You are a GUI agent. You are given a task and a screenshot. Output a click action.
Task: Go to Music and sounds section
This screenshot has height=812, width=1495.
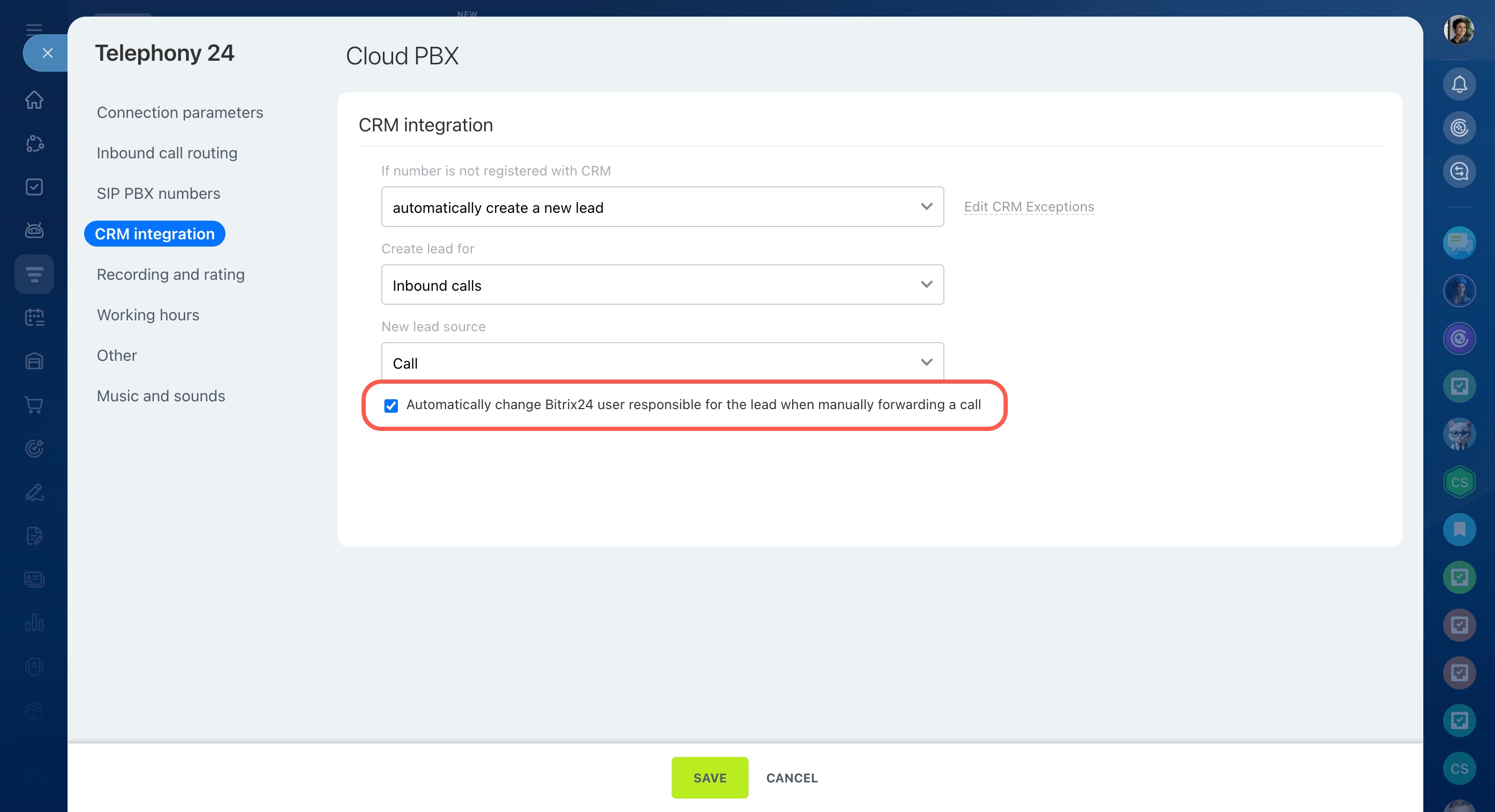tap(161, 396)
